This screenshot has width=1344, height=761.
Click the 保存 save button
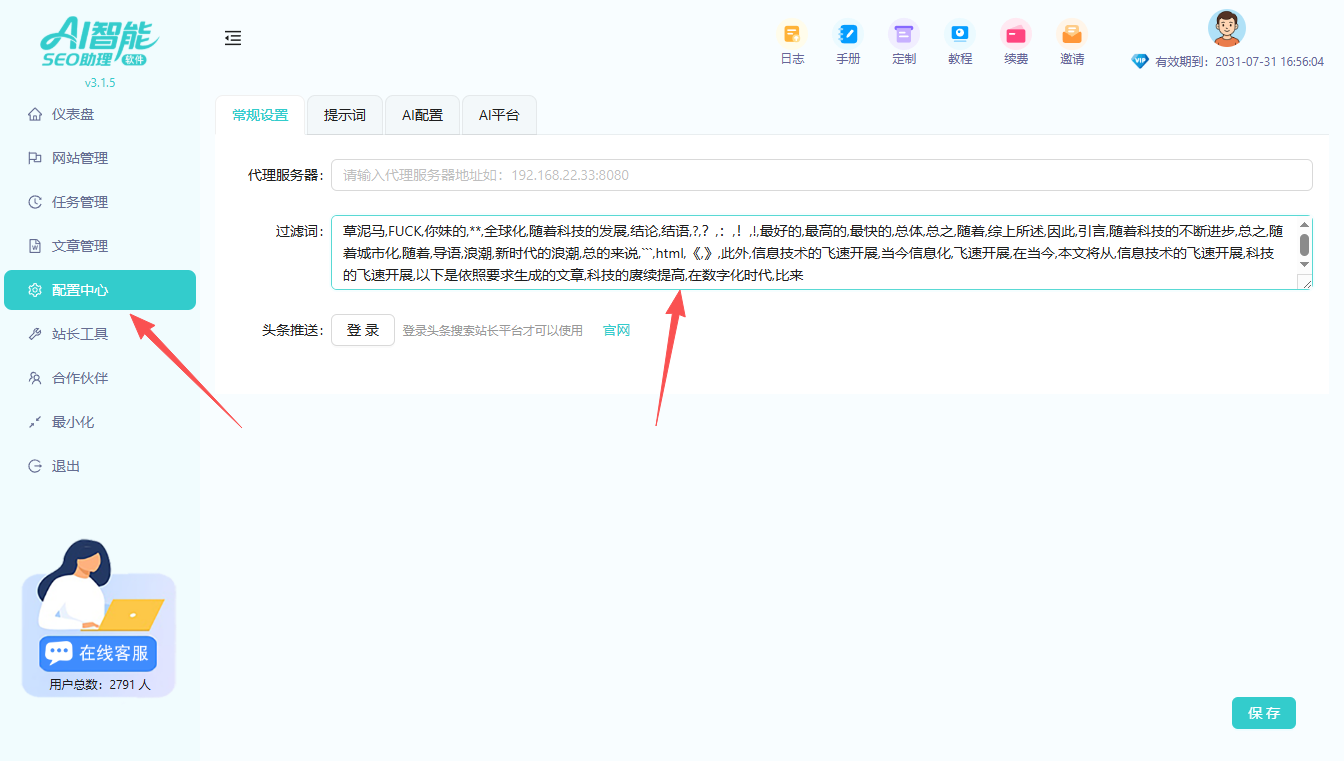pyautogui.click(x=1263, y=713)
